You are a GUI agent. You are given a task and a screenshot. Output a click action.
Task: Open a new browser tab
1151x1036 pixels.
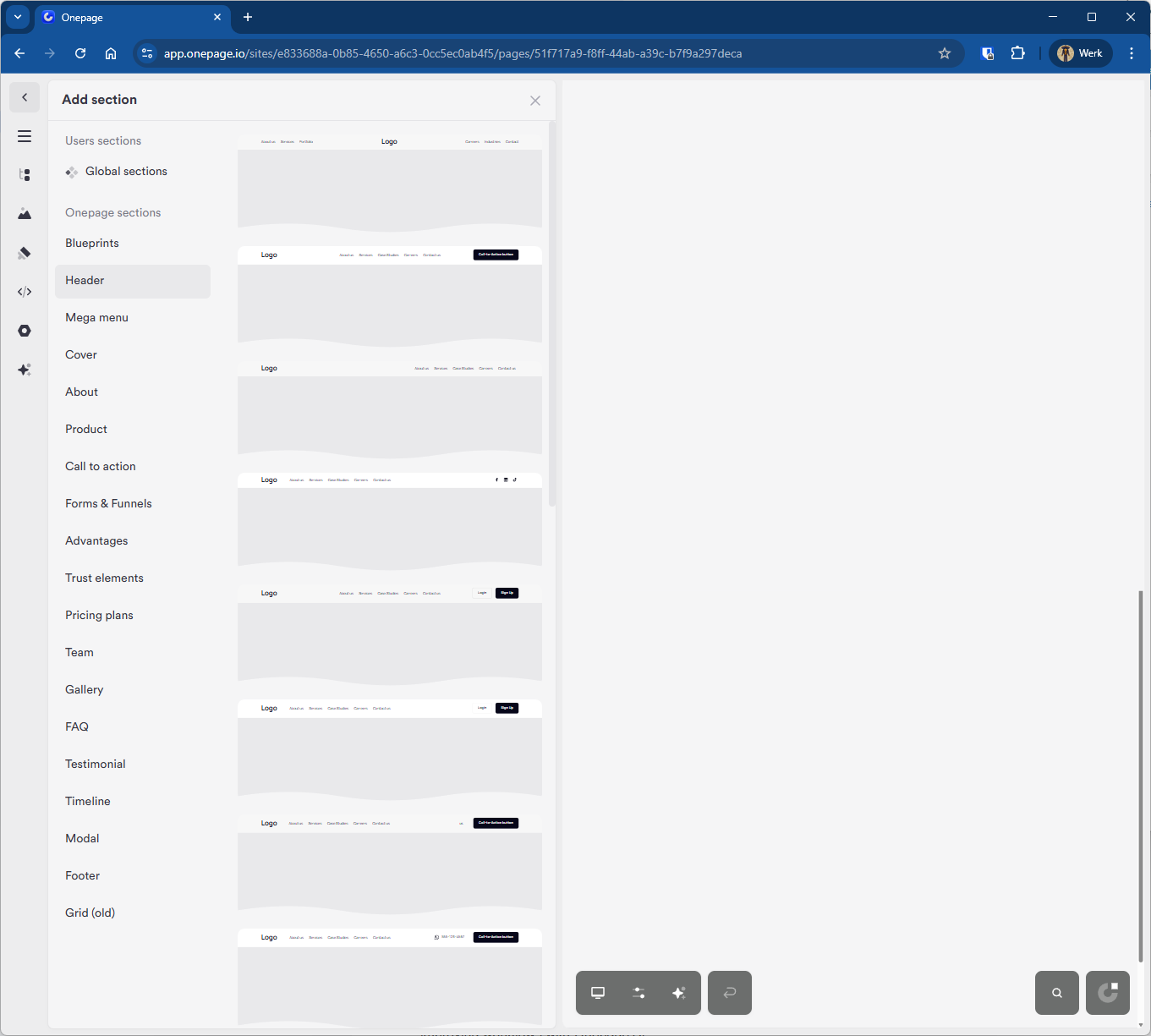(x=248, y=17)
